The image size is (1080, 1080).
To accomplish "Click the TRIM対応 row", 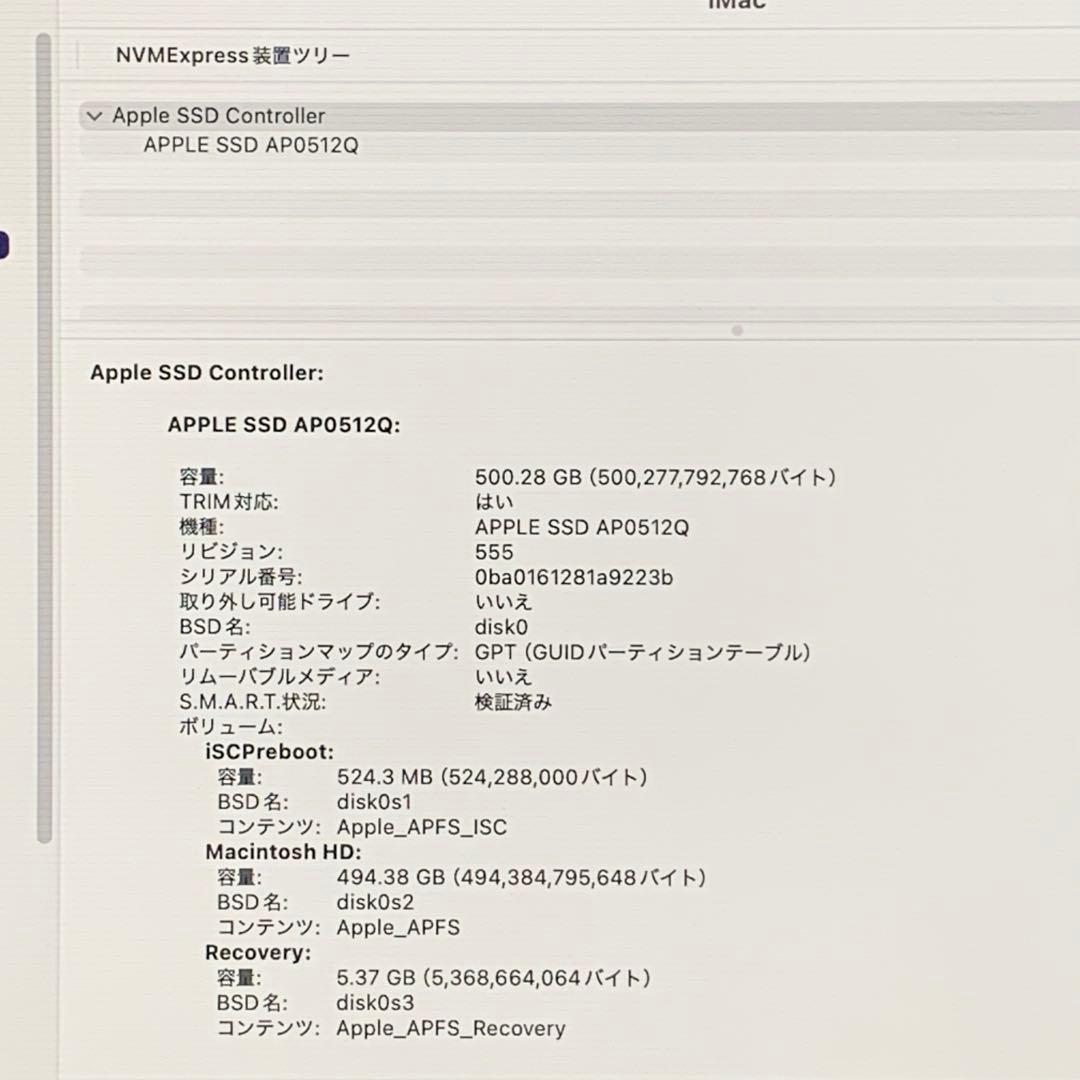I will (x=230, y=502).
